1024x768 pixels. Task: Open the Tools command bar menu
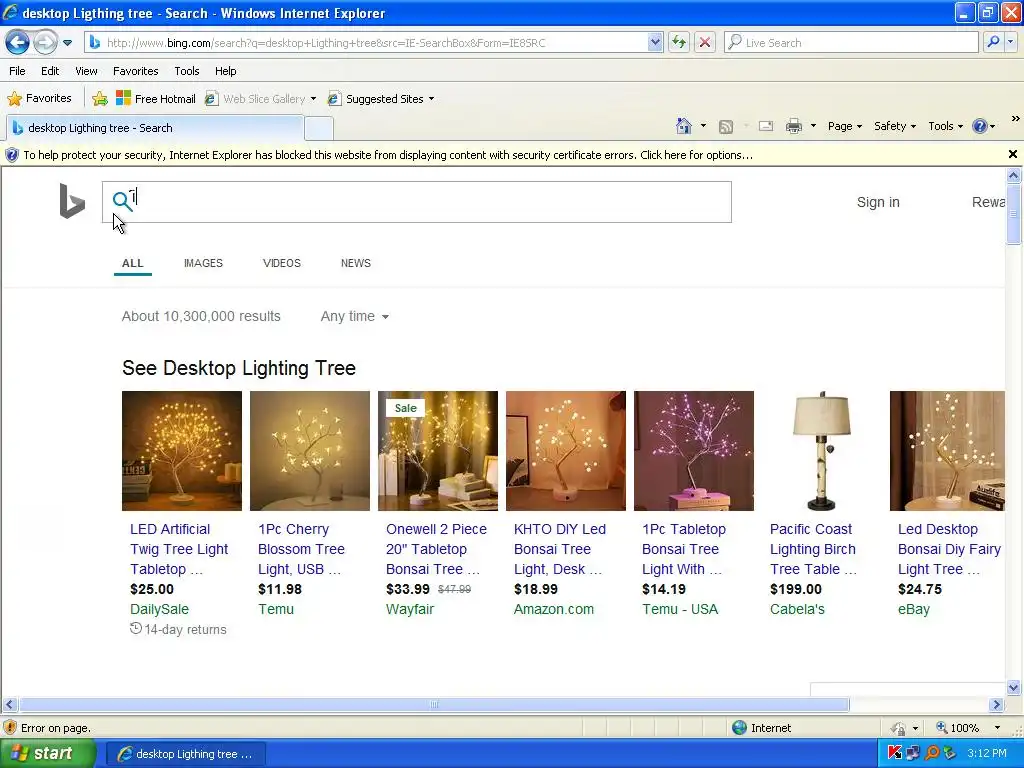pos(945,126)
